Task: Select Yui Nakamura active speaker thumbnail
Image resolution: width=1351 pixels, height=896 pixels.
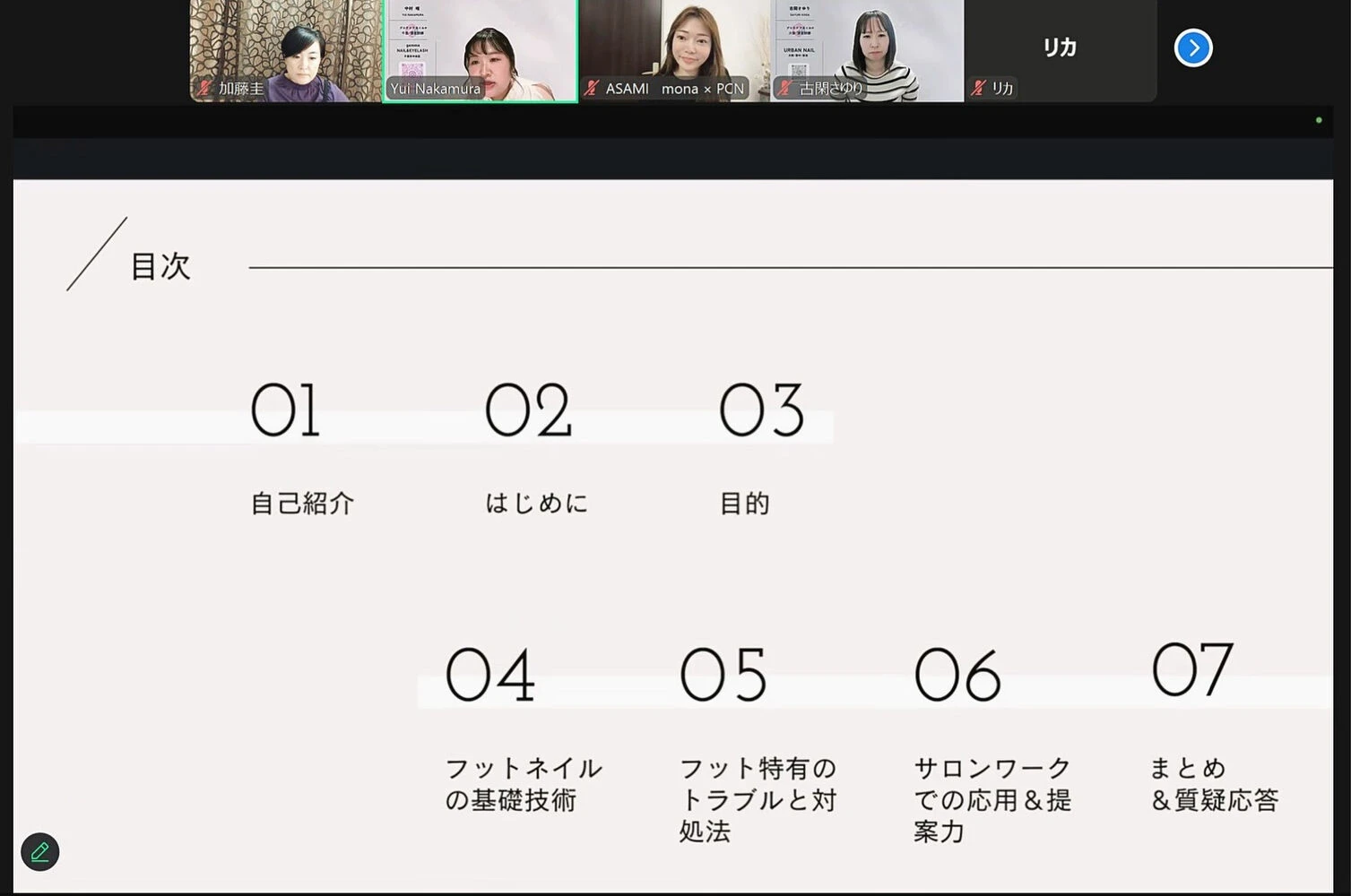Action: coord(481,50)
